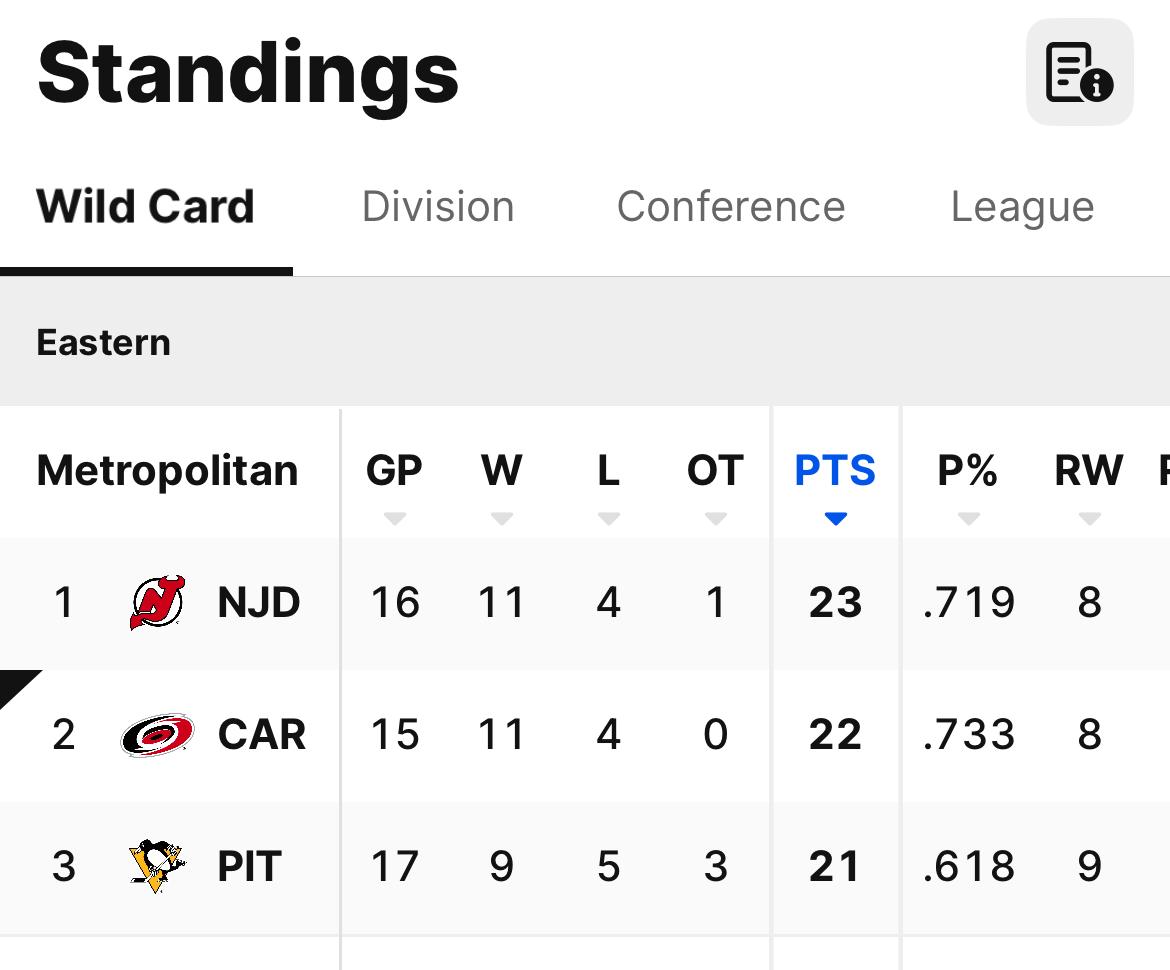Image resolution: width=1170 pixels, height=970 pixels.
Task: Open the PIT team link
Action: [250, 867]
